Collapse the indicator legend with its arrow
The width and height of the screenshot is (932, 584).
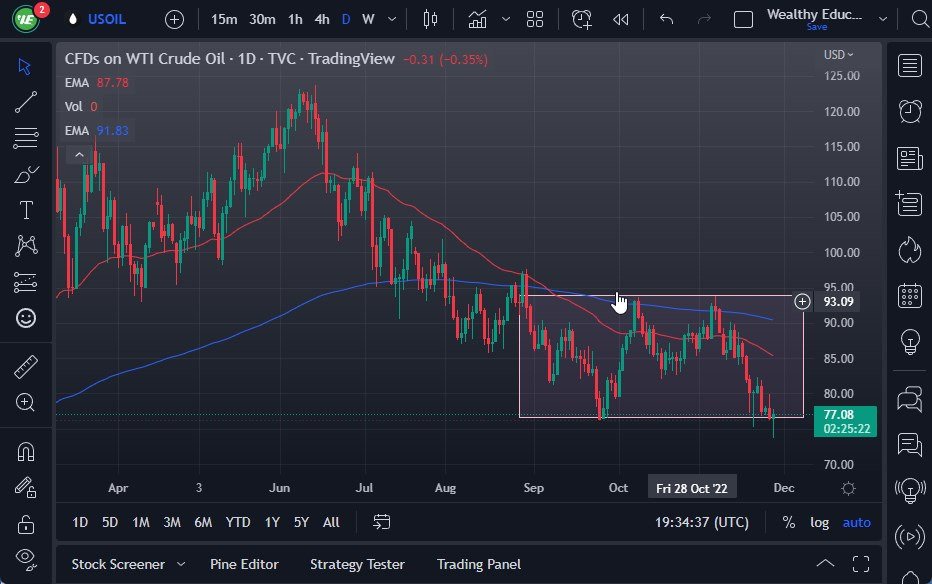tap(79, 154)
